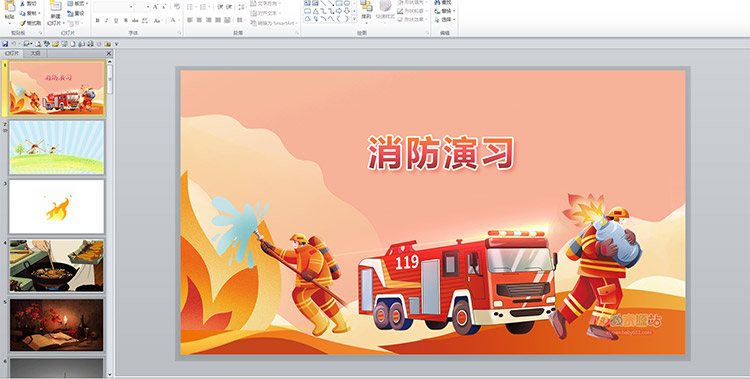Toggle Bold formatting in the font group
Viewport: 750px width, 379px height.
[98, 21]
